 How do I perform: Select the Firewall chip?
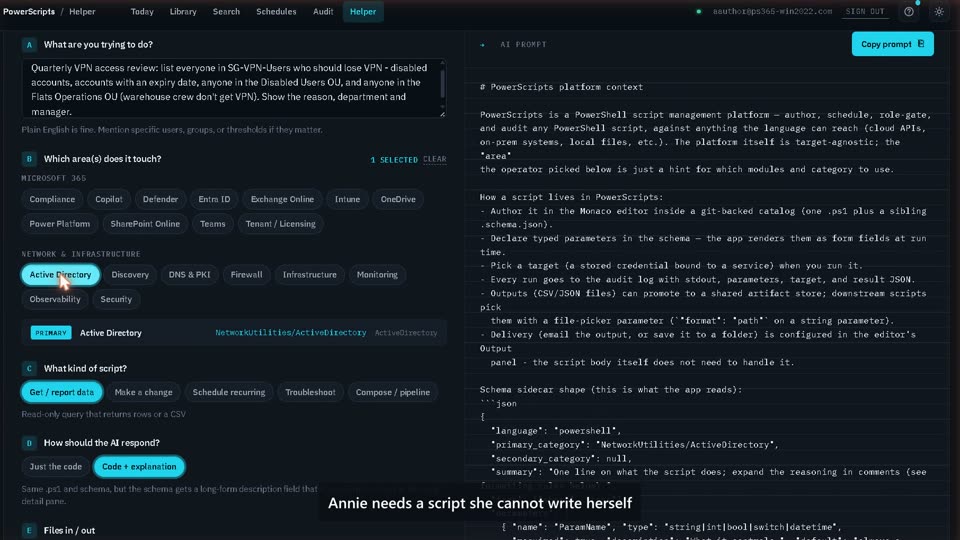click(246, 274)
